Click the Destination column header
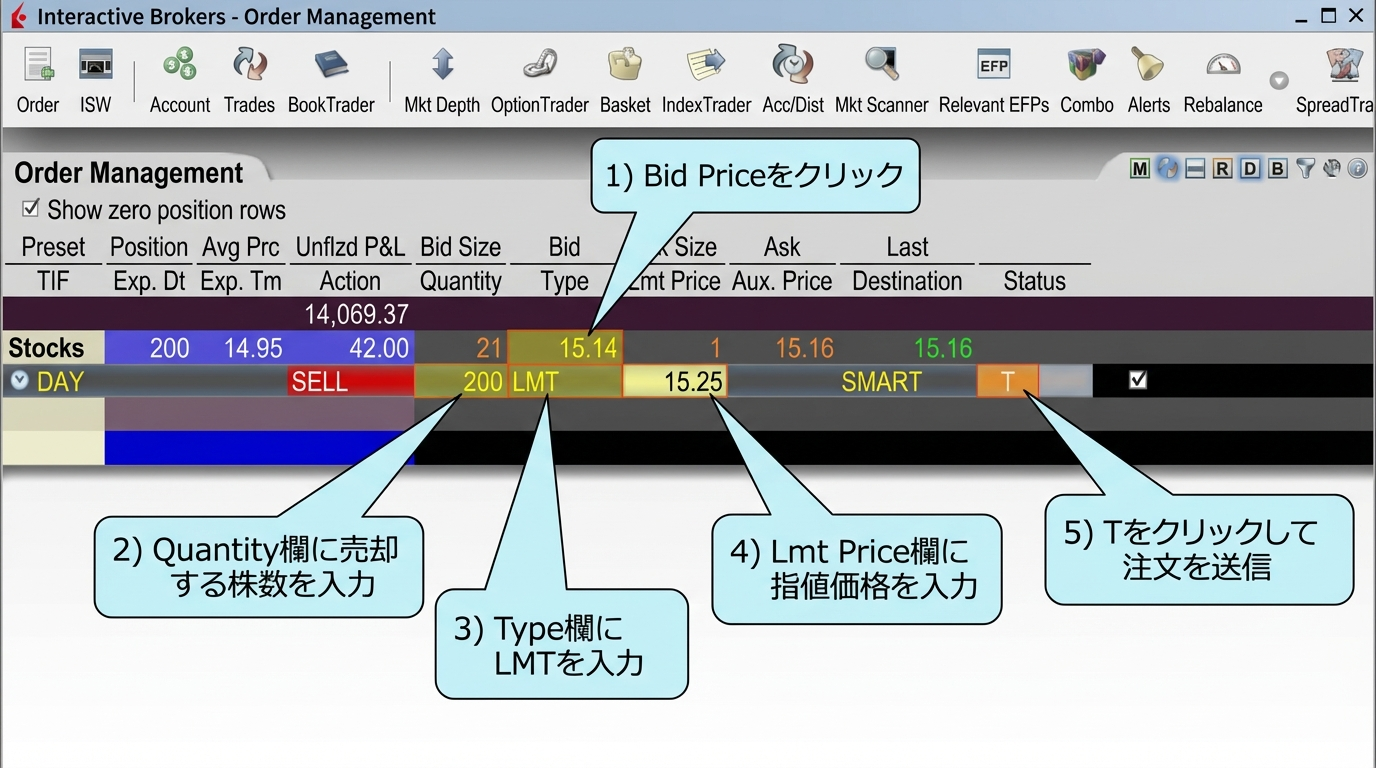Viewport: 1376px width, 768px height. [x=907, y=281]
